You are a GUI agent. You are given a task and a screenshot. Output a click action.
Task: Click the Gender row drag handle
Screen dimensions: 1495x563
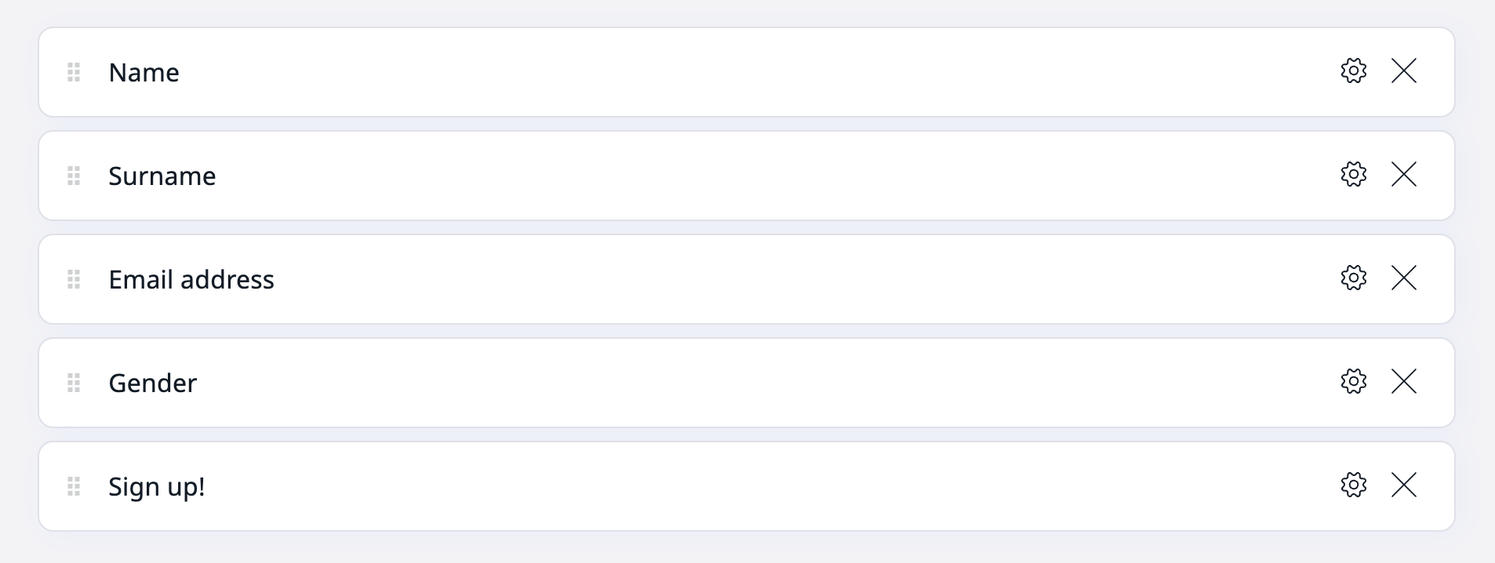click(73, 383)
